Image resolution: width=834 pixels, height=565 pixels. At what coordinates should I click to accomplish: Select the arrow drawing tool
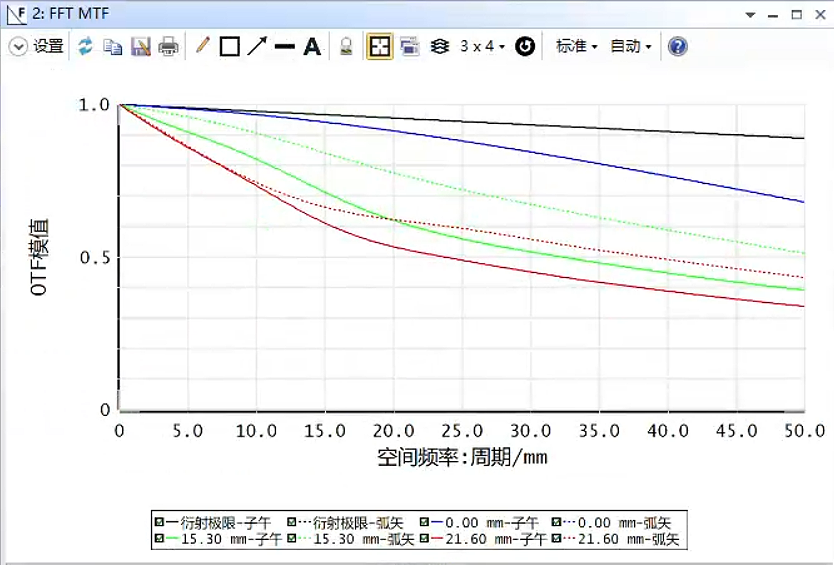pyautogui.click(x=257, y=46)
